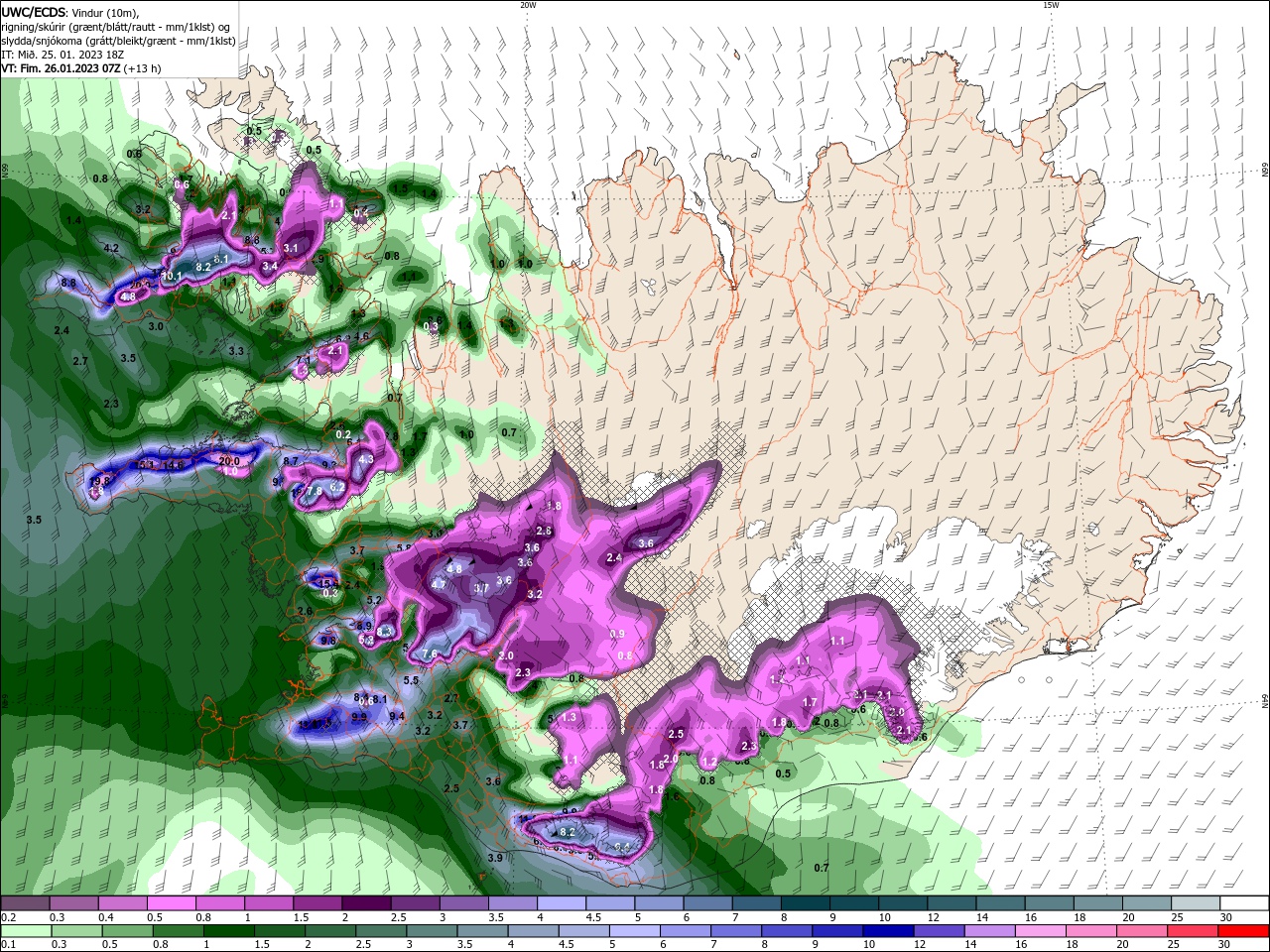This screenshot has height=952, width=1270.
Task: Click the '3.0' rain value
Action: pyautogui.click(x=156, y=325)
